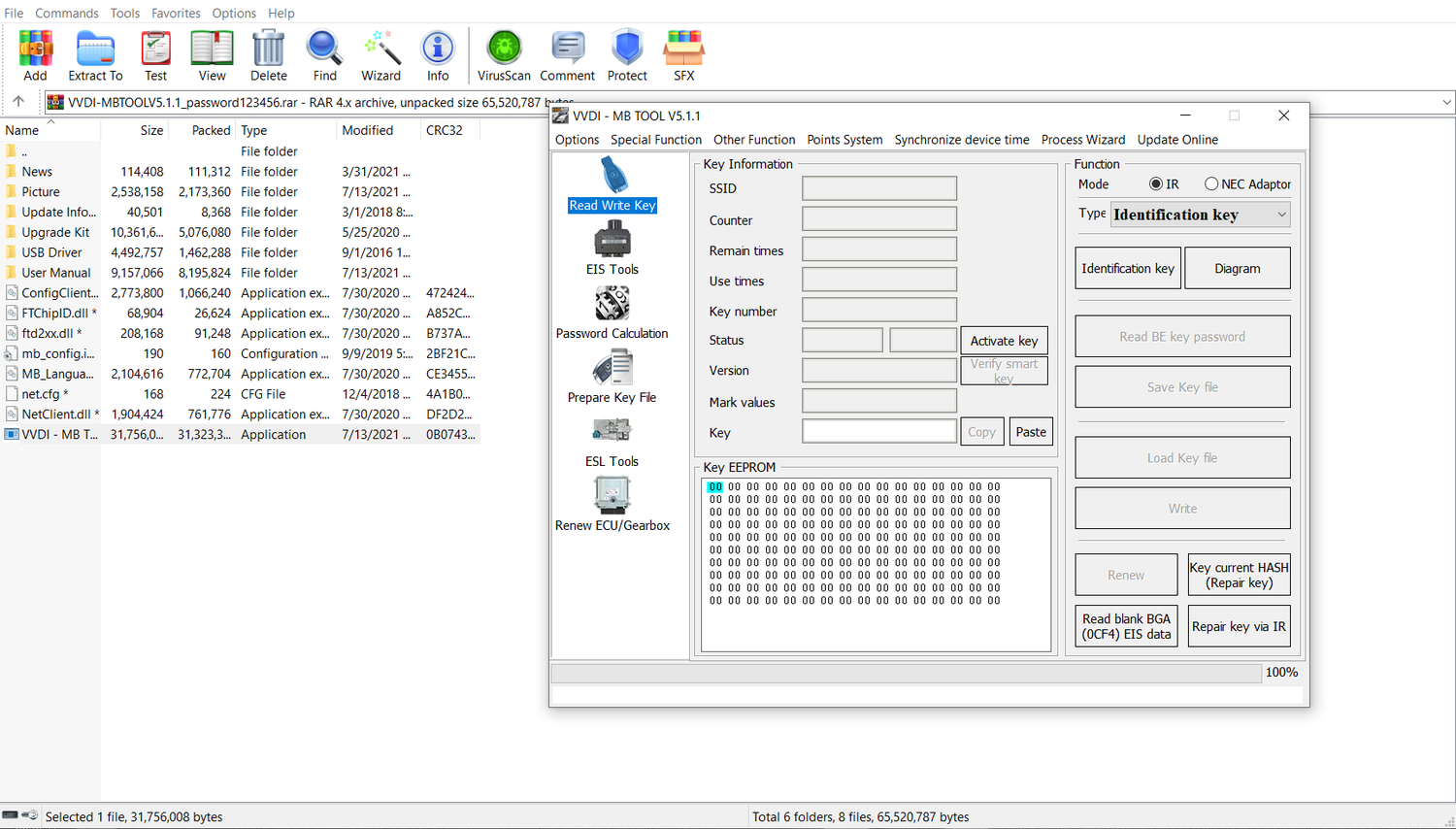Click Read blank BGA (0CF4) EIS data
The height and width of the screenshot is (829, 1456).
tap(1126, 625)
